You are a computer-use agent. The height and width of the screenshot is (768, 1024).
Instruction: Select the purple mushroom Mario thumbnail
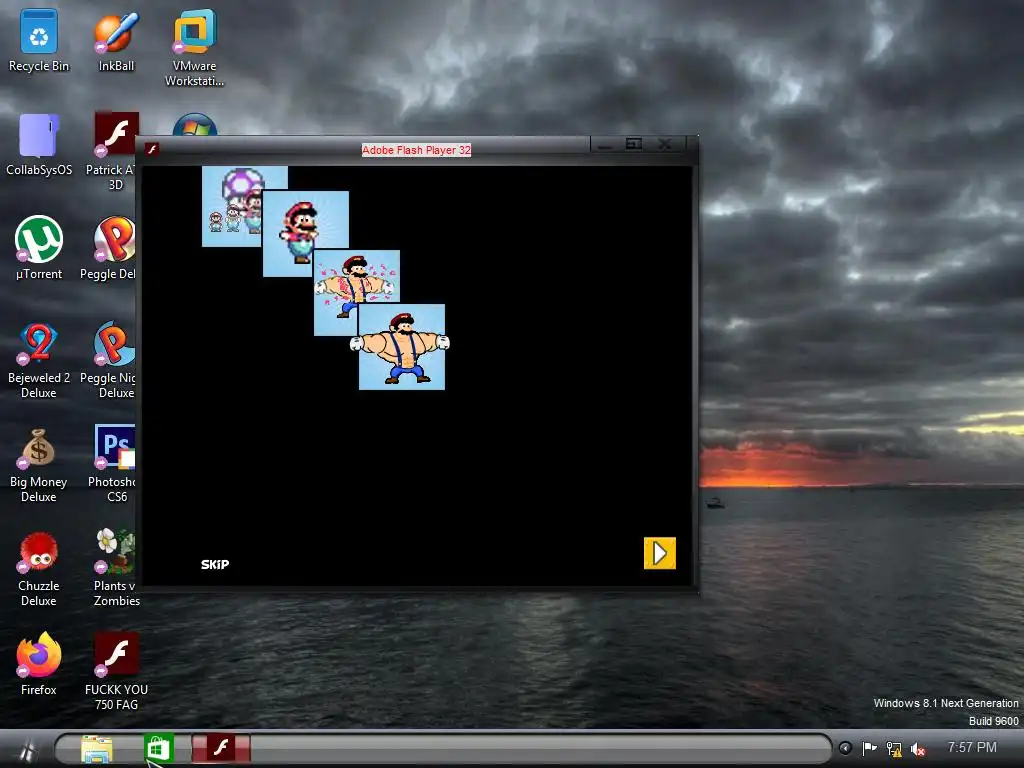point(232,206)
